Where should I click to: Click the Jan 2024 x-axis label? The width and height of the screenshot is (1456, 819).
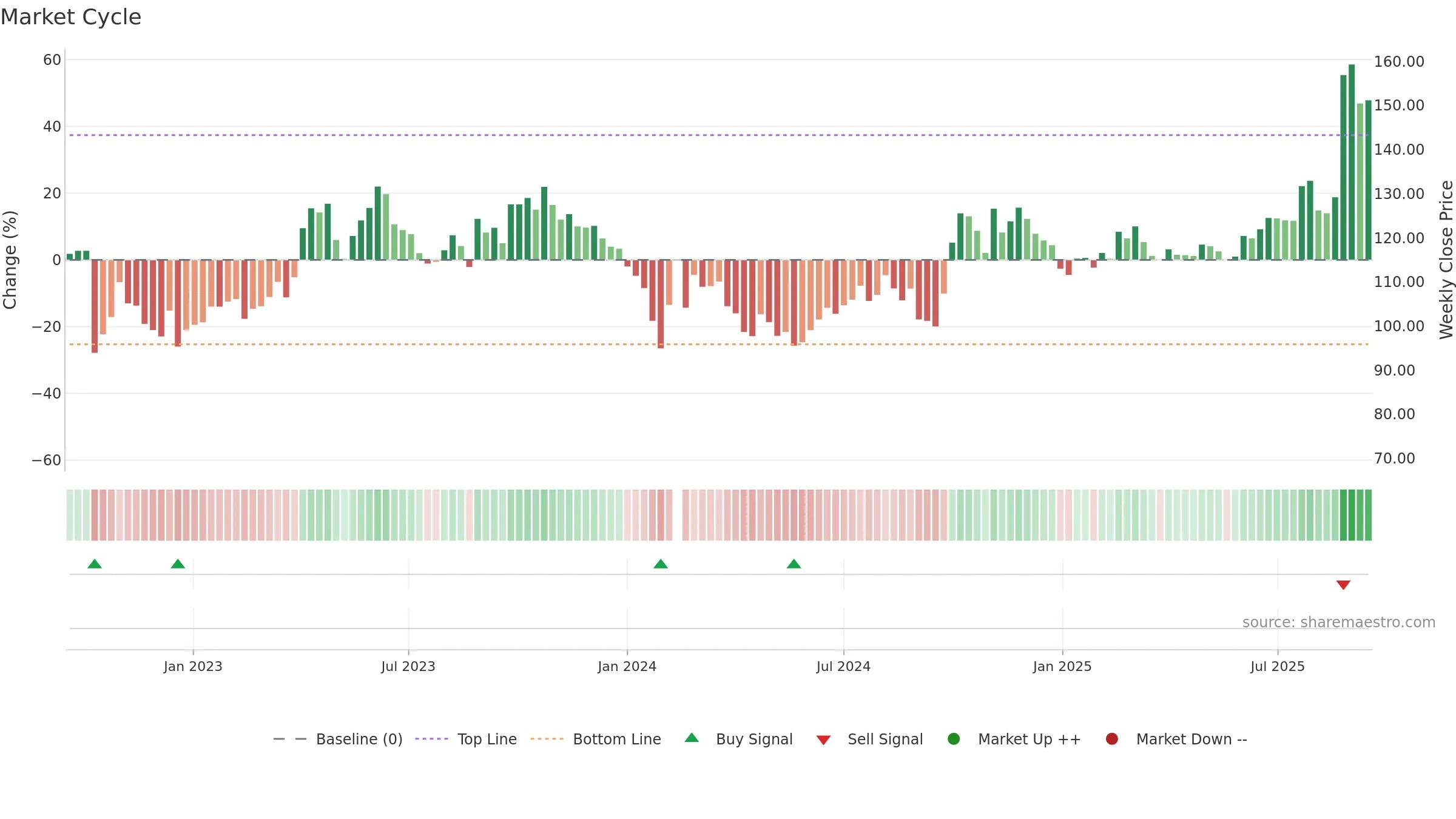point(627,666)
